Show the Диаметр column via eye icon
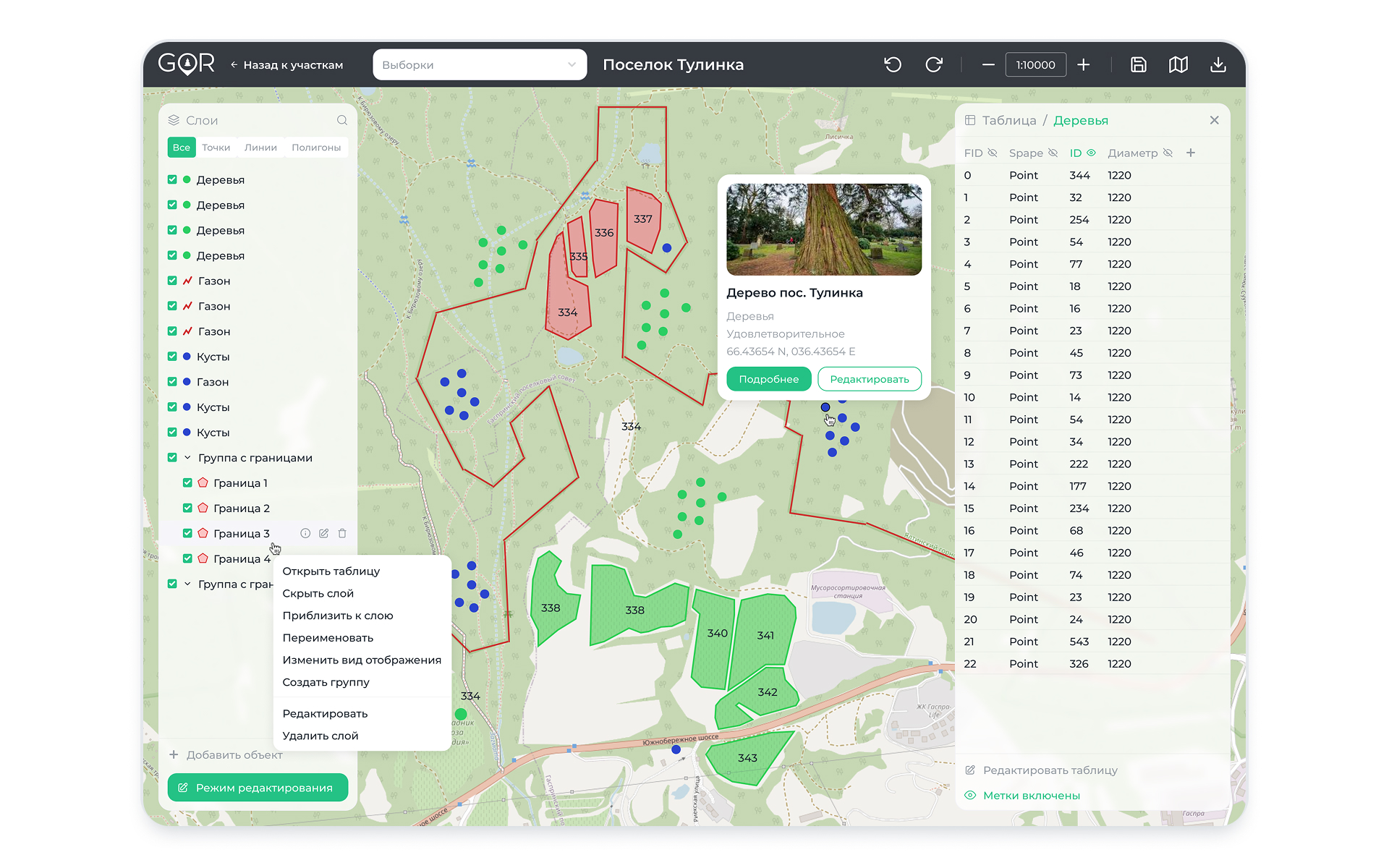Viewport: 1389px width, 868px height. tap(1168, 153)
